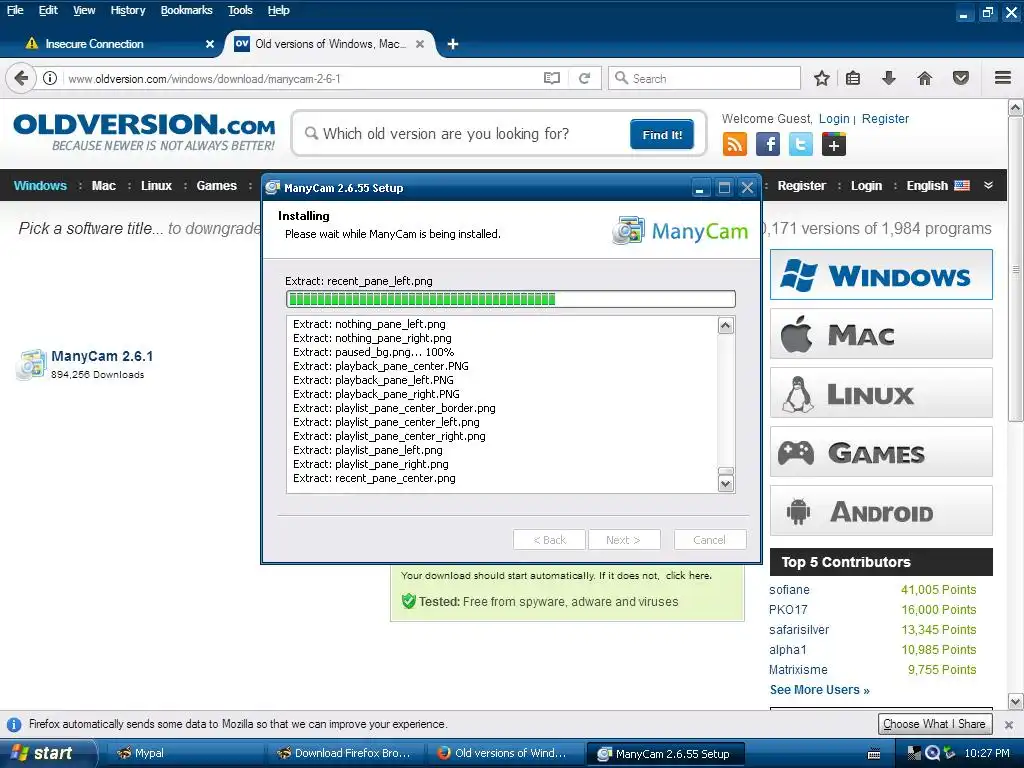Screen dimensions: 1024x768
Task: Toggle reader view icon in address bar
Action: coord(552,78)
